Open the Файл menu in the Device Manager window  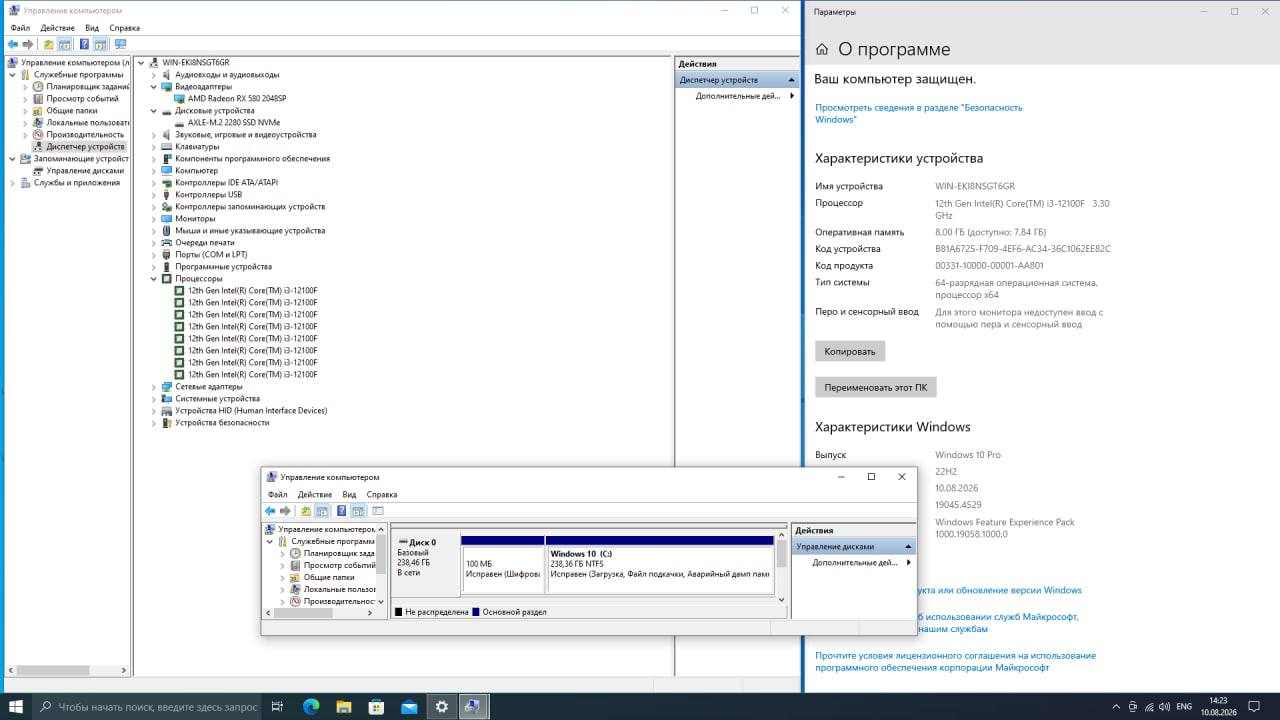click(x=20, y=28)
